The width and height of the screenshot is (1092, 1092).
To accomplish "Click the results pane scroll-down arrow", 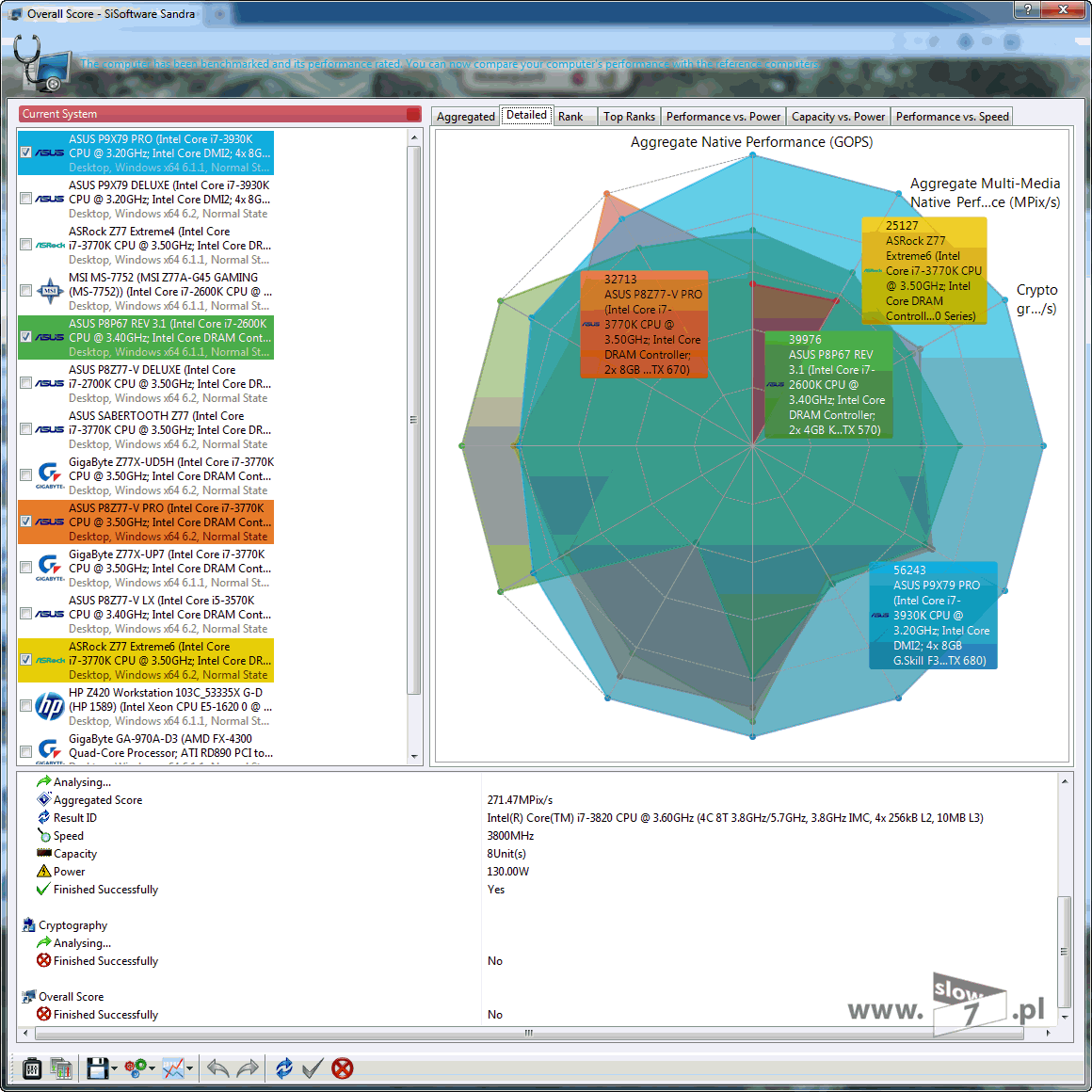I will [x=1065, y=1017].
